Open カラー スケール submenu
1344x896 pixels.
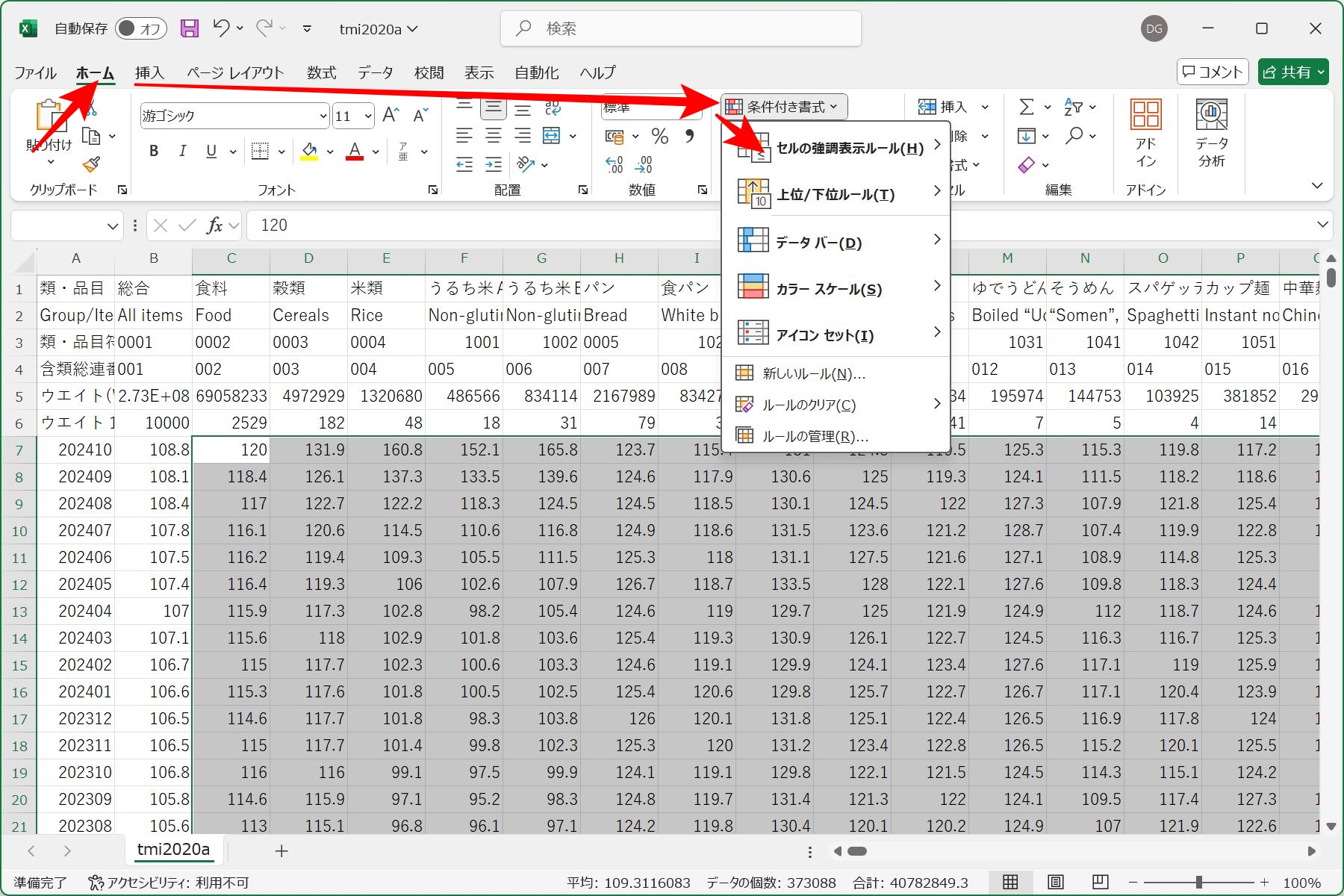click(x=836, y=288)
